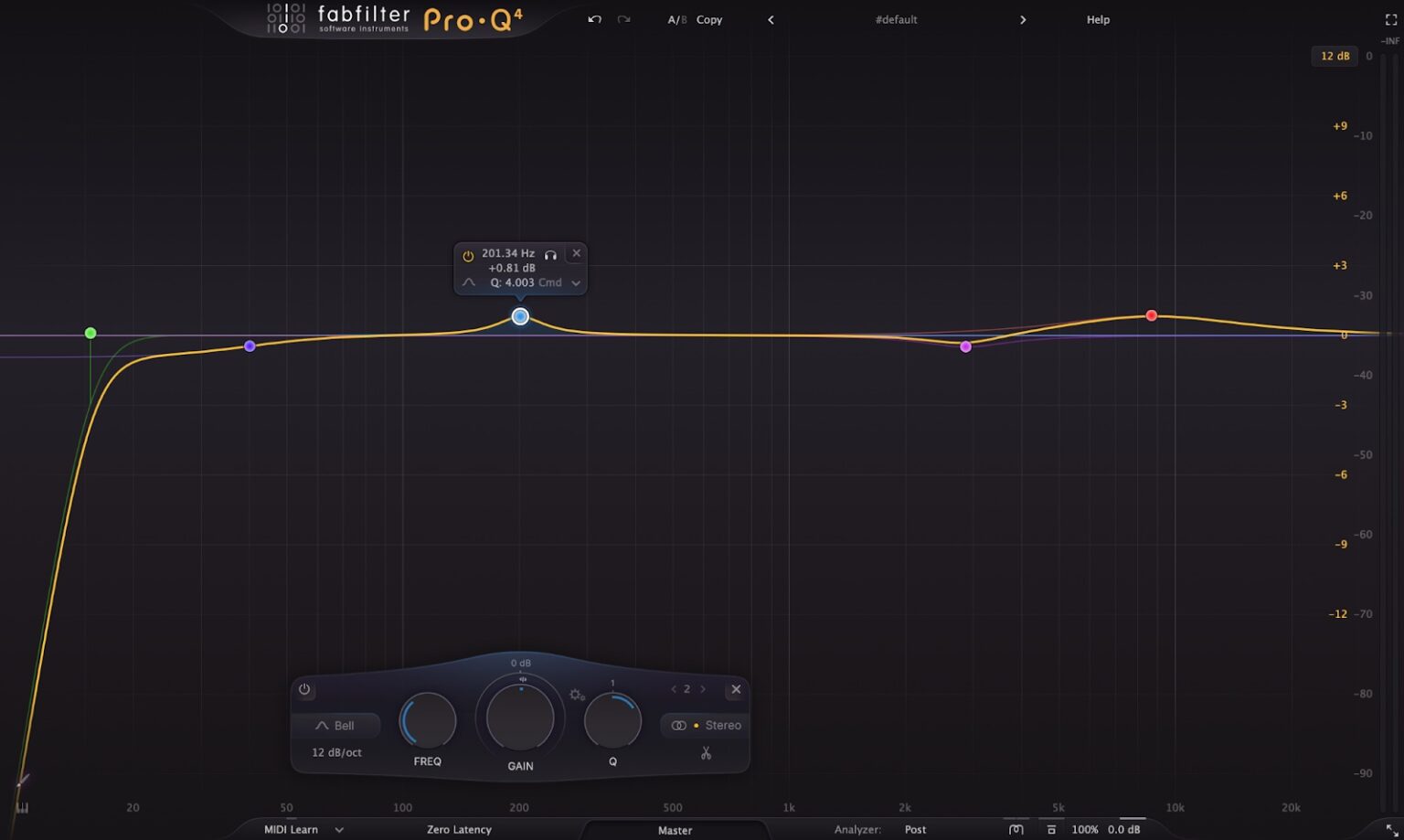Toggle the band enable power in the bottom panel

(303, 689)
